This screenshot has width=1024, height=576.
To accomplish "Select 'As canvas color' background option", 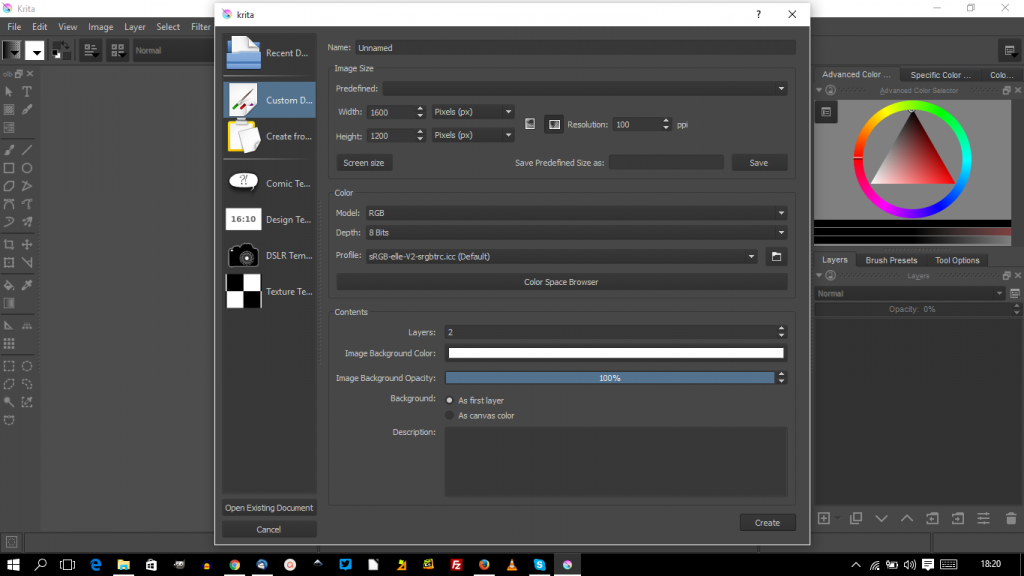I will (x=450, y=415).
